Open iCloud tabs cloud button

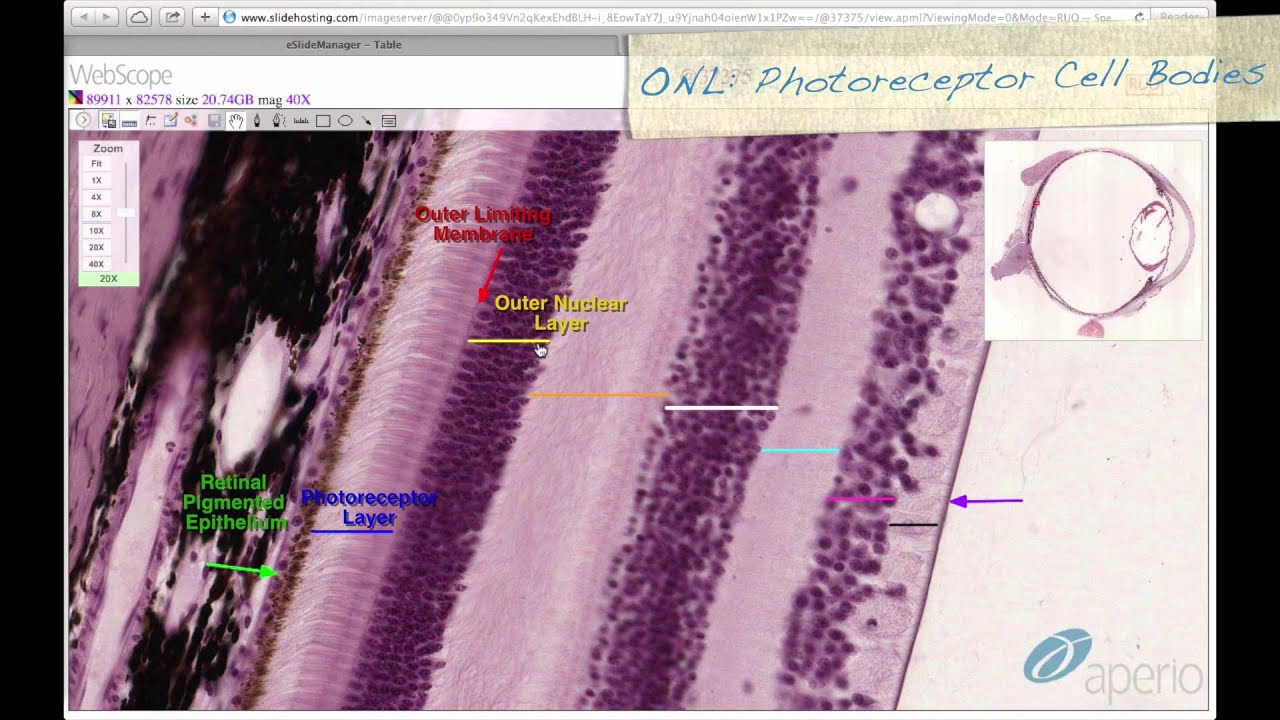(x=139, y=17)
